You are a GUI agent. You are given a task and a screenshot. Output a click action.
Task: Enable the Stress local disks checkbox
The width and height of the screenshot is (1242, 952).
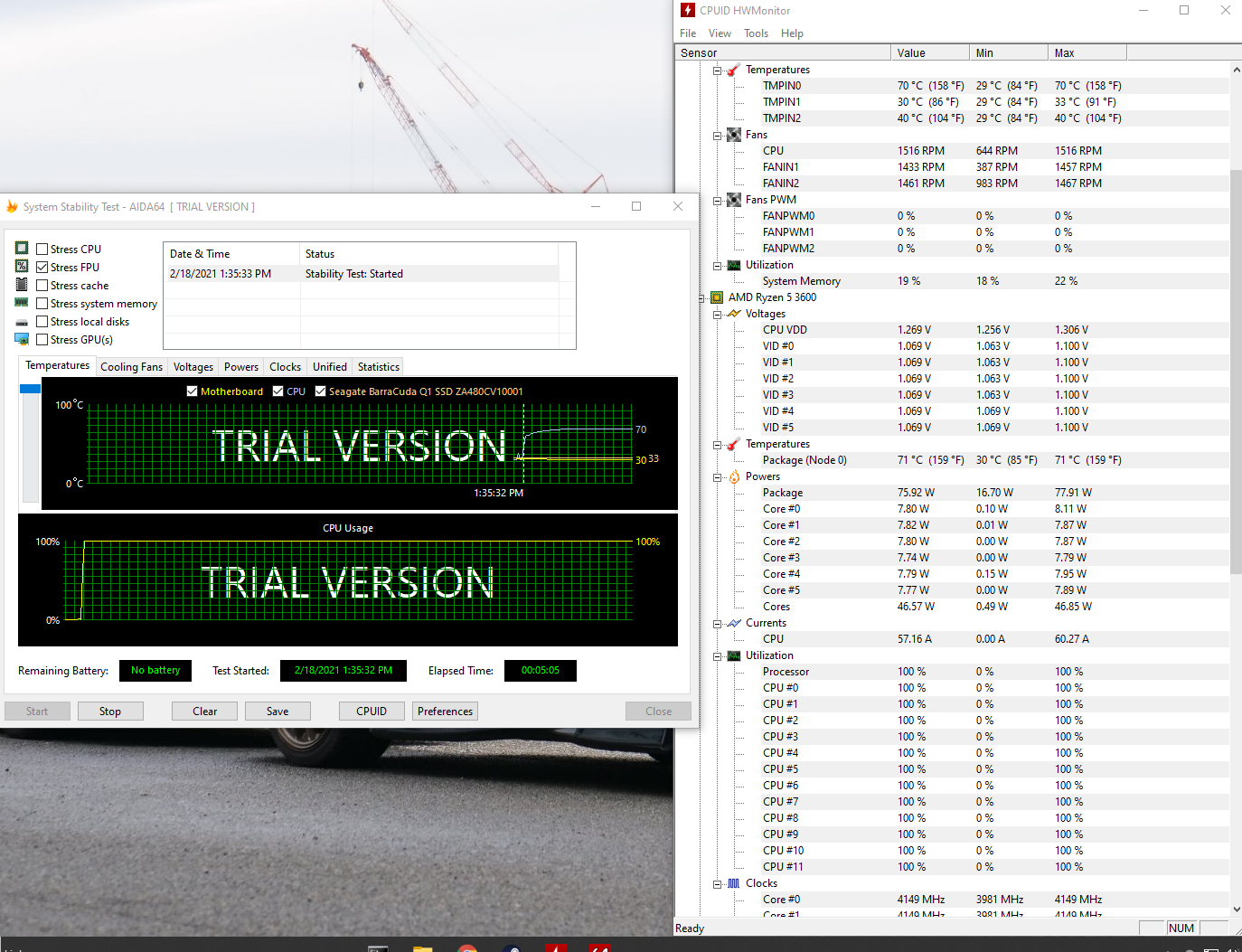coord(42,321)
